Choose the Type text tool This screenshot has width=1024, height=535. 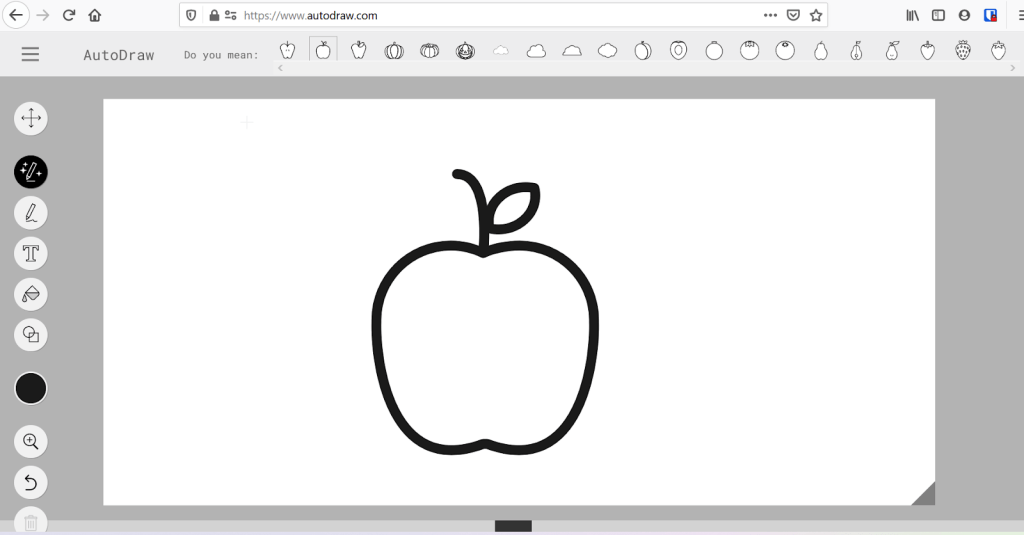click(31, 253)
